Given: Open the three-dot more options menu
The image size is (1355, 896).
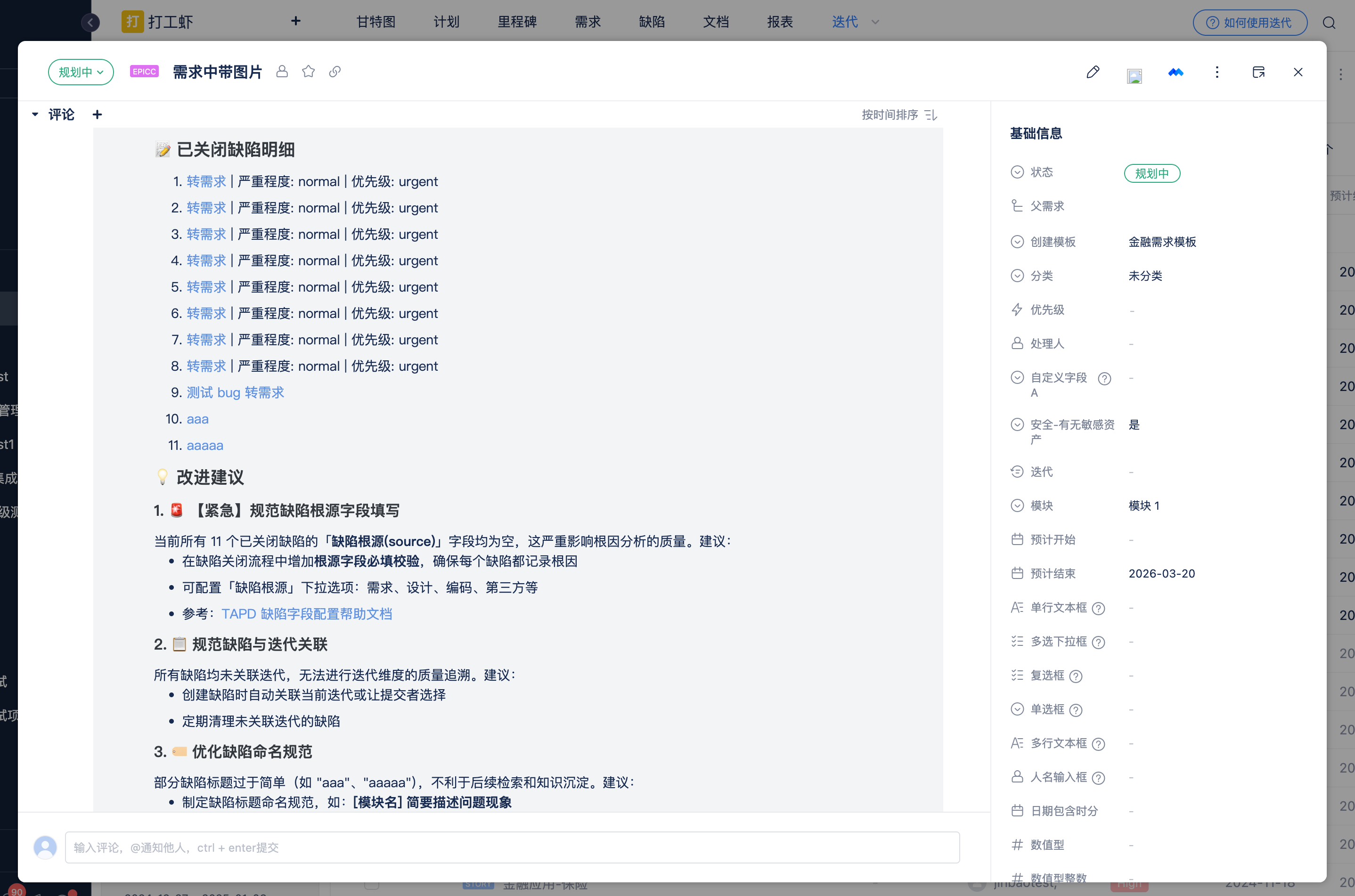Looking at the screenshot, I should [1216, 72].
